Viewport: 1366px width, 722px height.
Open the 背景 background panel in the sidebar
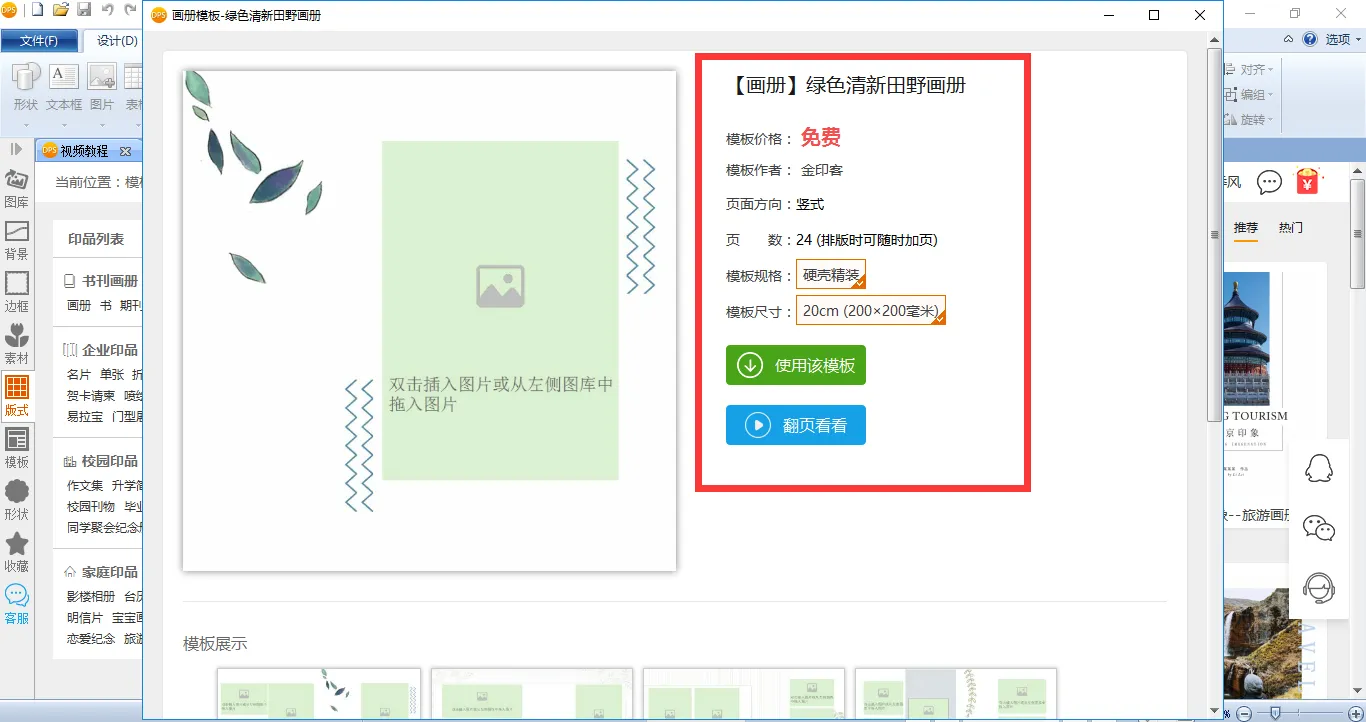point(17,240)
